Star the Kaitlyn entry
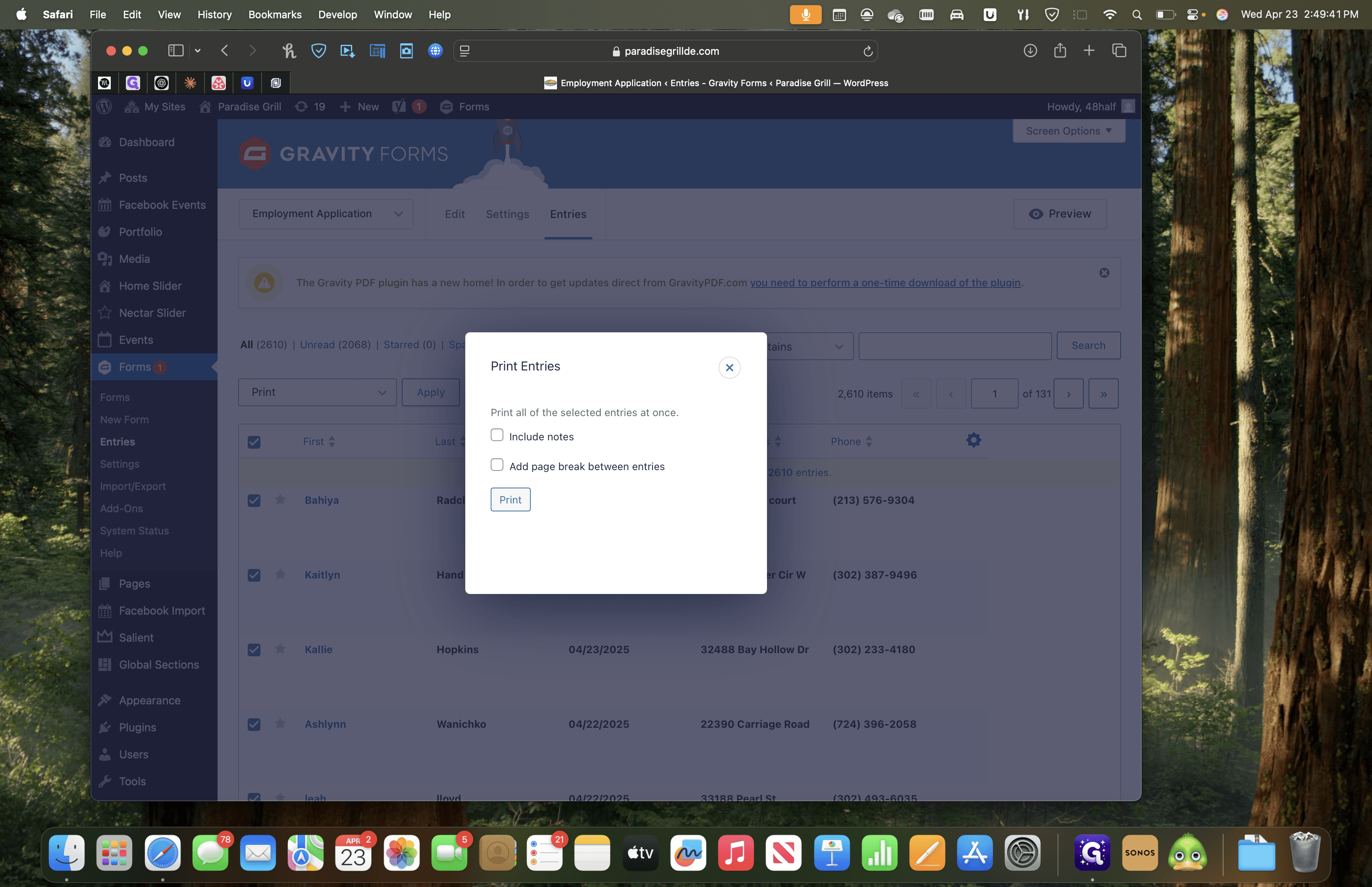Screen dimensions: 1372x887 (x=280, y=574)
